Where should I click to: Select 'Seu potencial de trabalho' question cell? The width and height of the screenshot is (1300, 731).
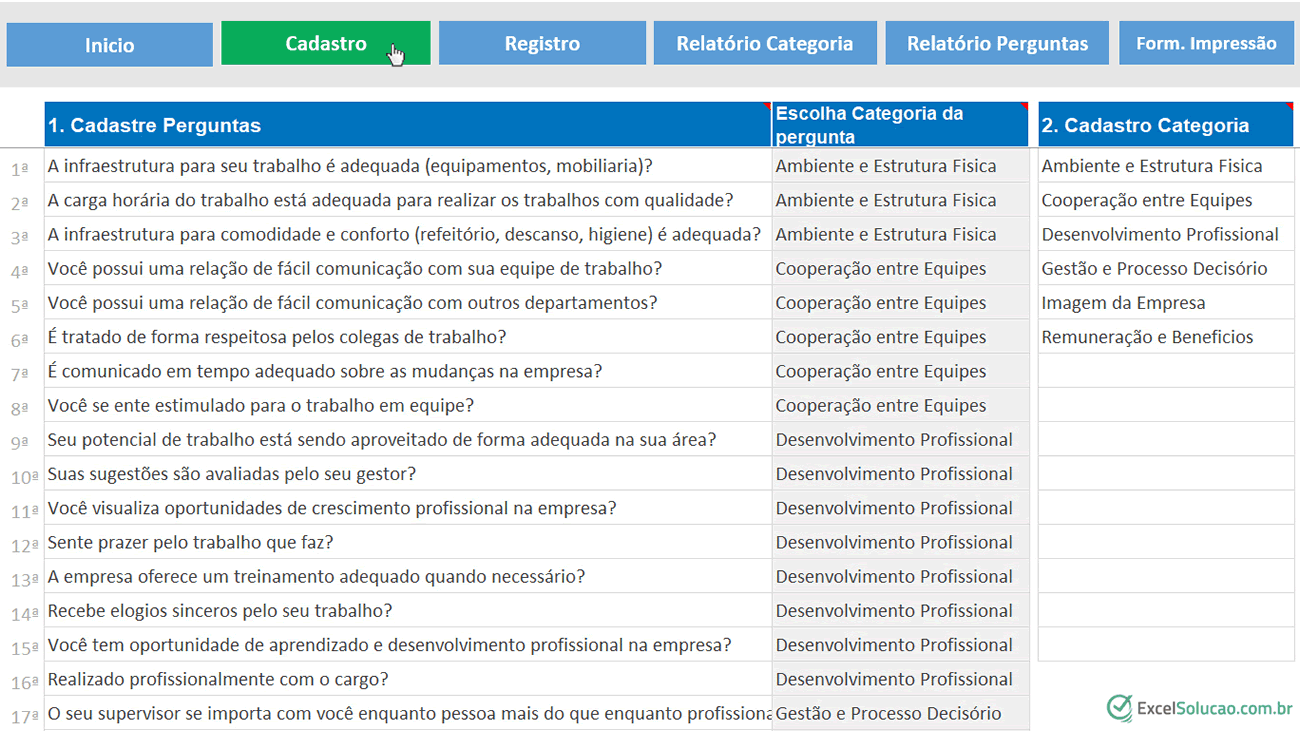pos(408,439)
